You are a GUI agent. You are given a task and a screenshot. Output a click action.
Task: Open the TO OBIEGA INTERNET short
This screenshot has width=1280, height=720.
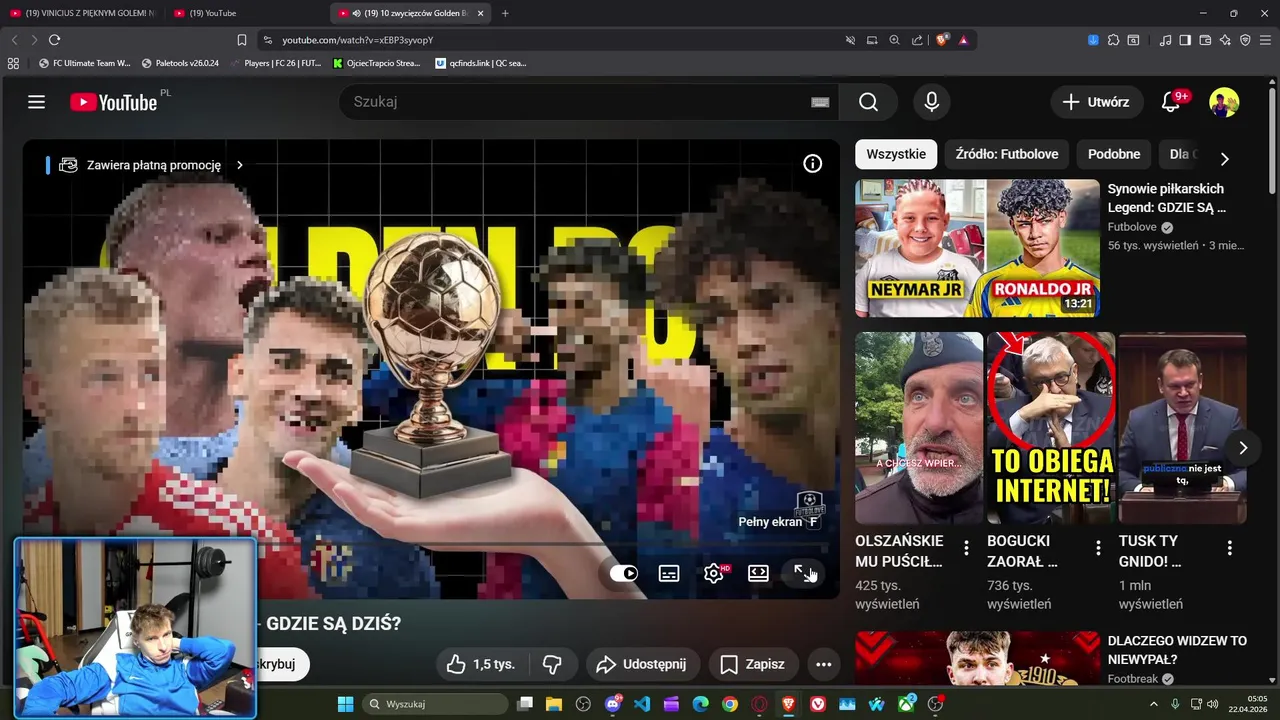pos(1050,428)
